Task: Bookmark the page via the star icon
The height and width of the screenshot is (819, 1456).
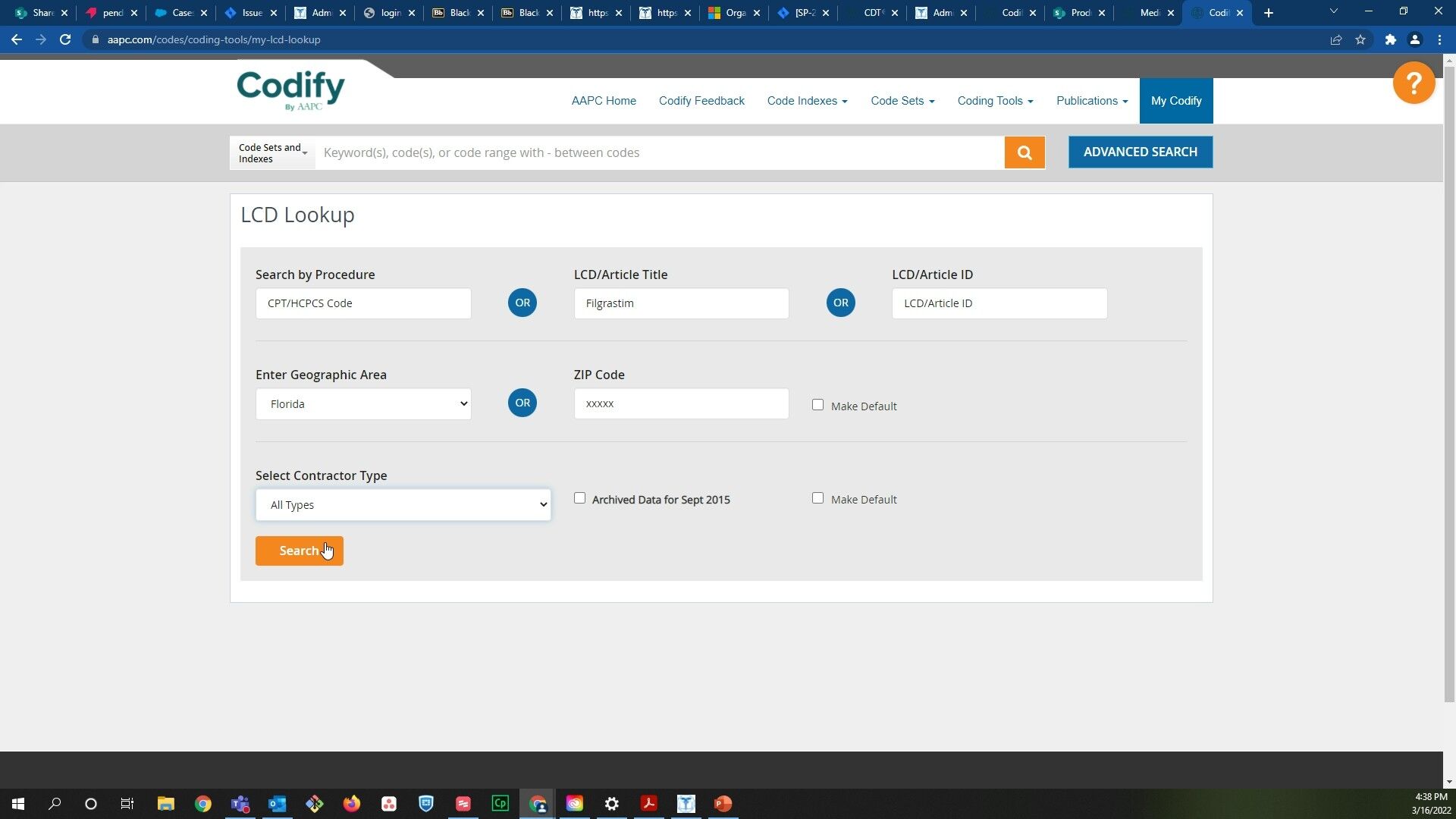Action: coord(1360,39)
